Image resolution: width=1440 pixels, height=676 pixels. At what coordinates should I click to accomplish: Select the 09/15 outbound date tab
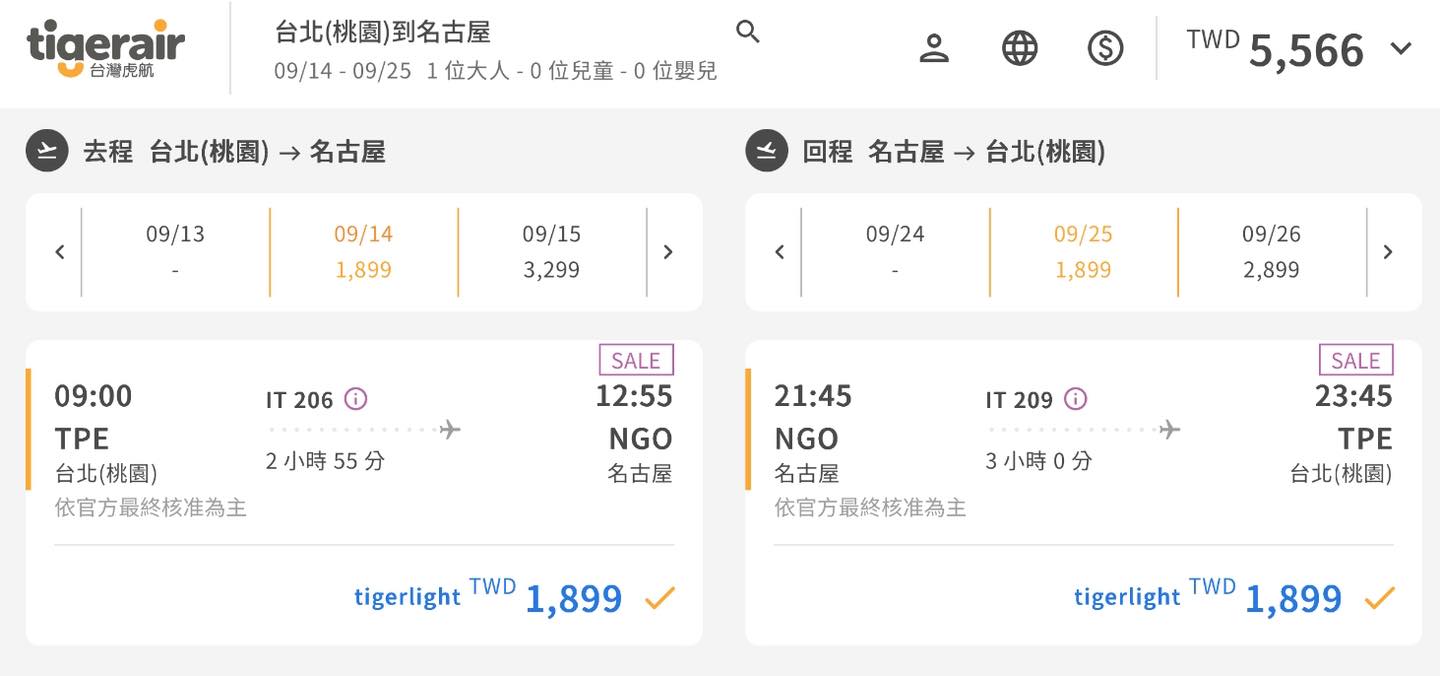pos(551,252)
